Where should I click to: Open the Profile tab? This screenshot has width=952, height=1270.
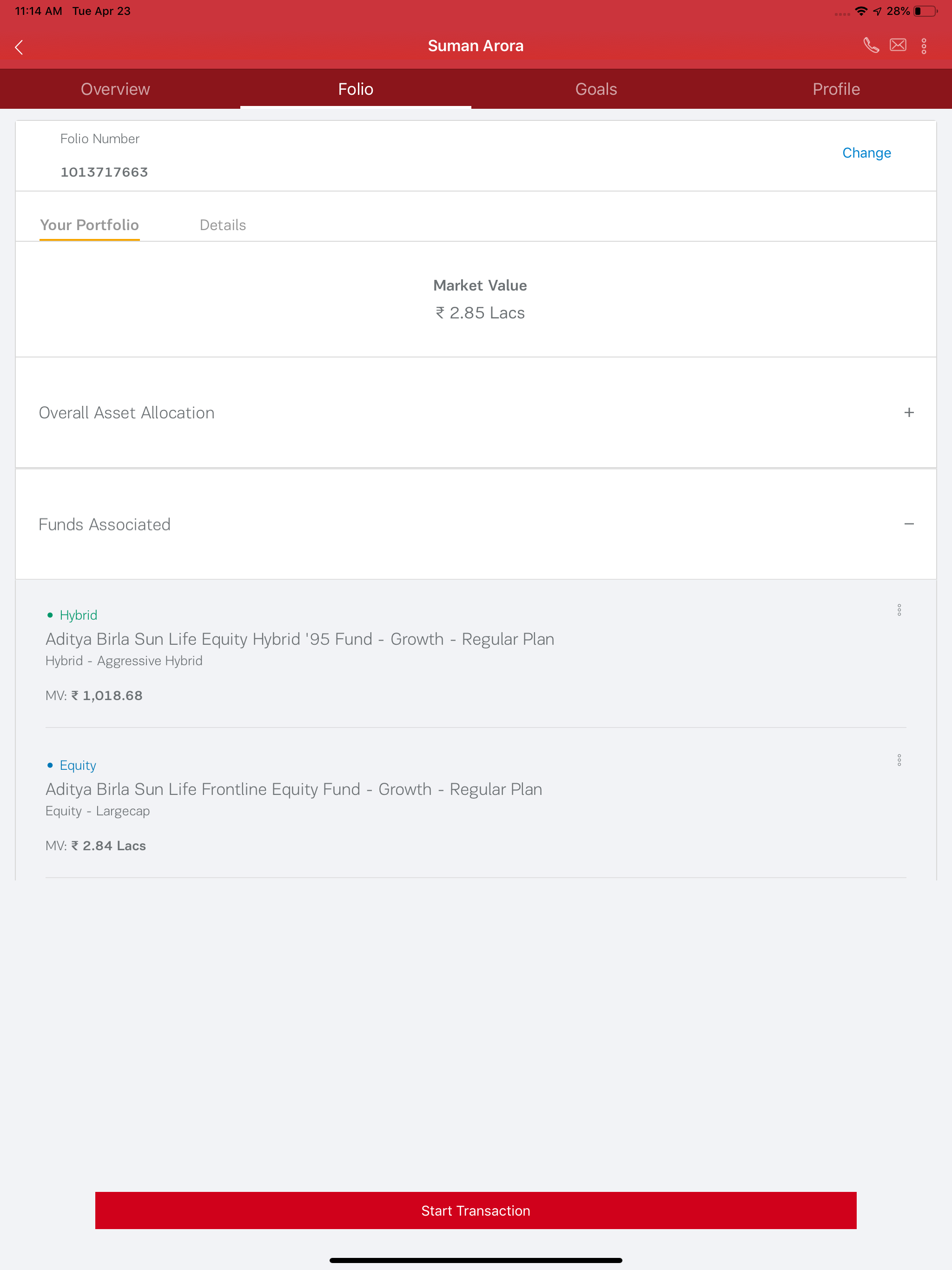coord(836,89)
